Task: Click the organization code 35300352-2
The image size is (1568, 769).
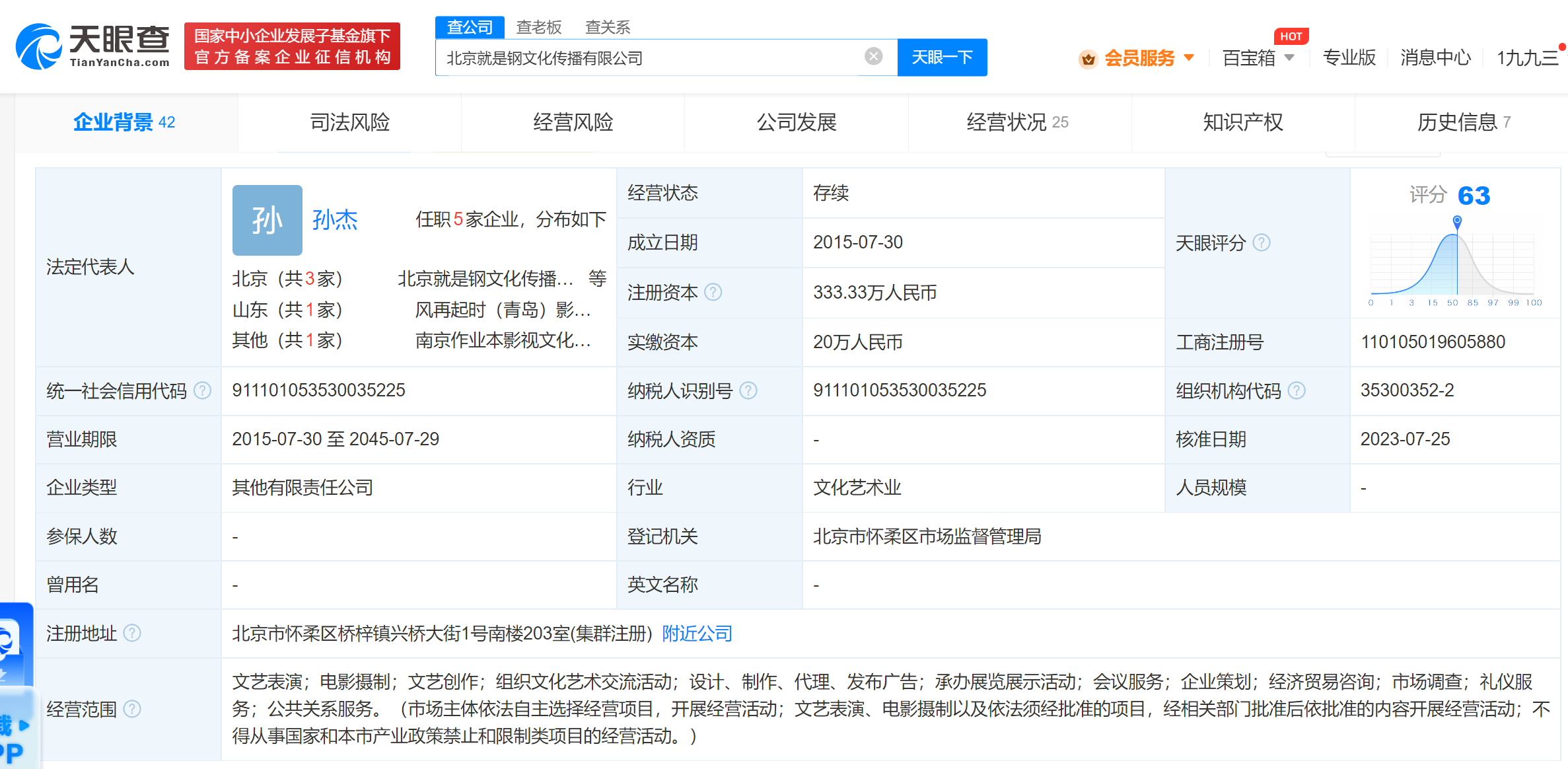Action: point(1407,390)
